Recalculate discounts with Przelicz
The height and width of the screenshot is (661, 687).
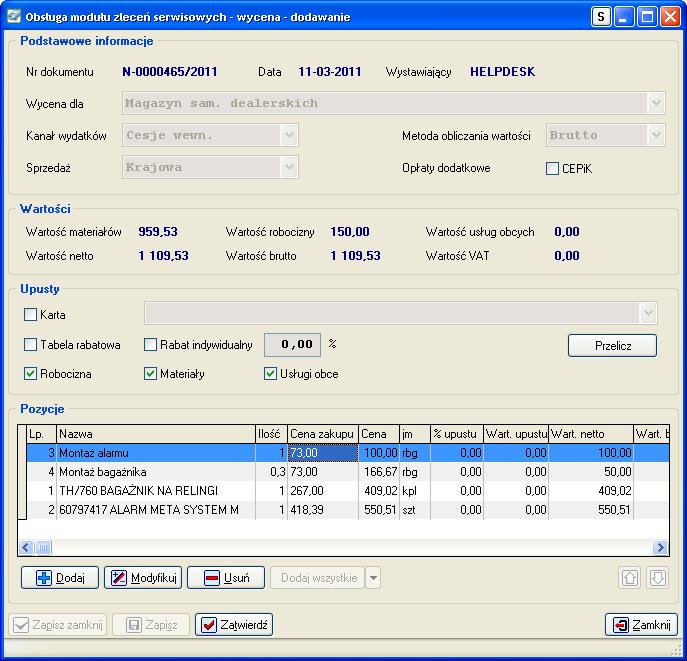613,346
